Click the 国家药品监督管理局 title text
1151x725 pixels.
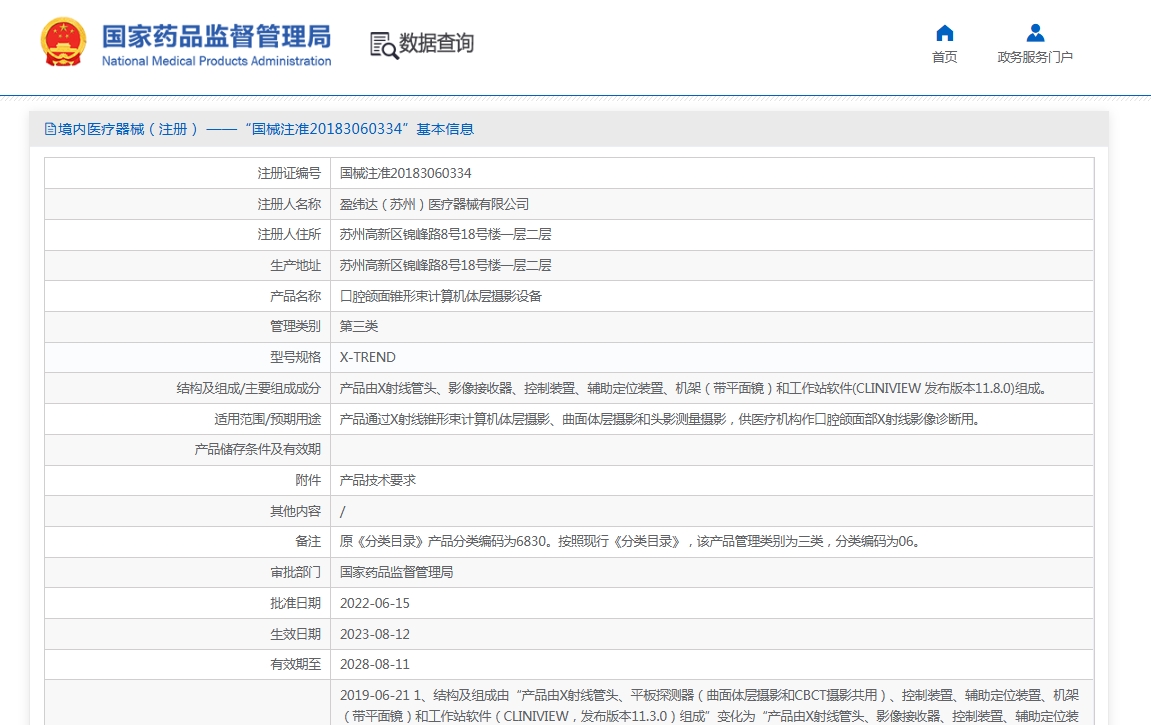pos(217,36)
